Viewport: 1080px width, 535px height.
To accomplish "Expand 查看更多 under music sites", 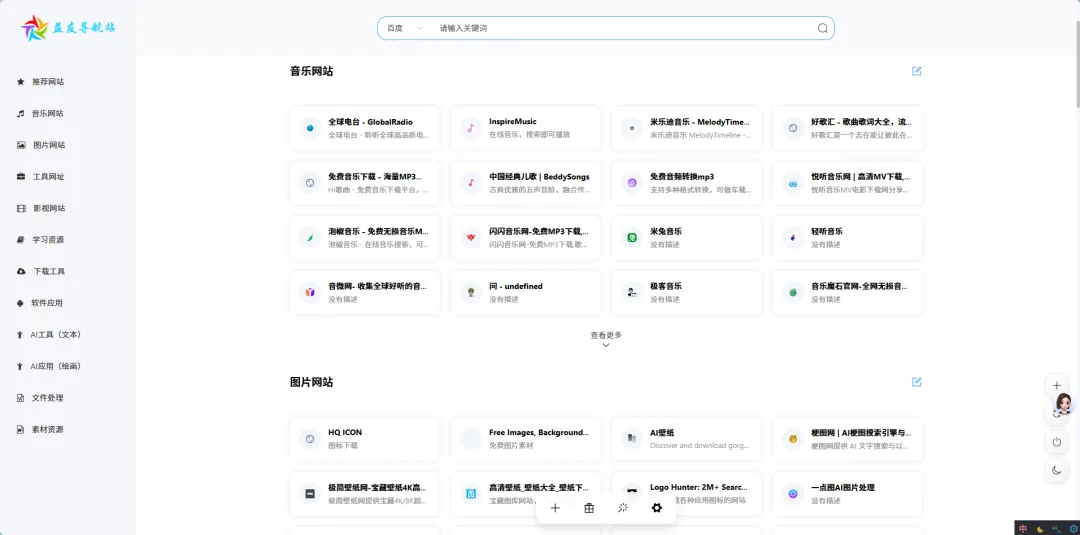I will 606,339.
